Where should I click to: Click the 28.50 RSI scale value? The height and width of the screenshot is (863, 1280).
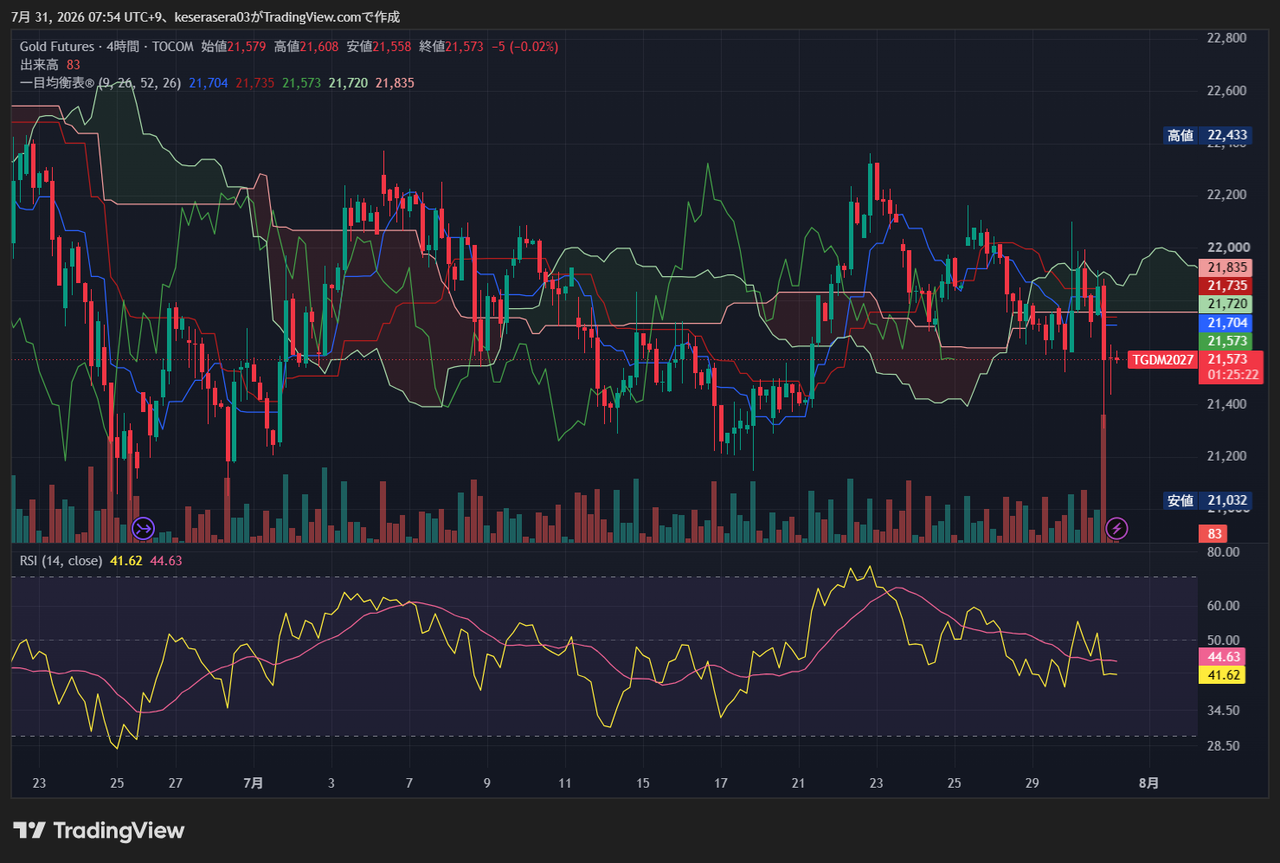(x=1224, y=746)
